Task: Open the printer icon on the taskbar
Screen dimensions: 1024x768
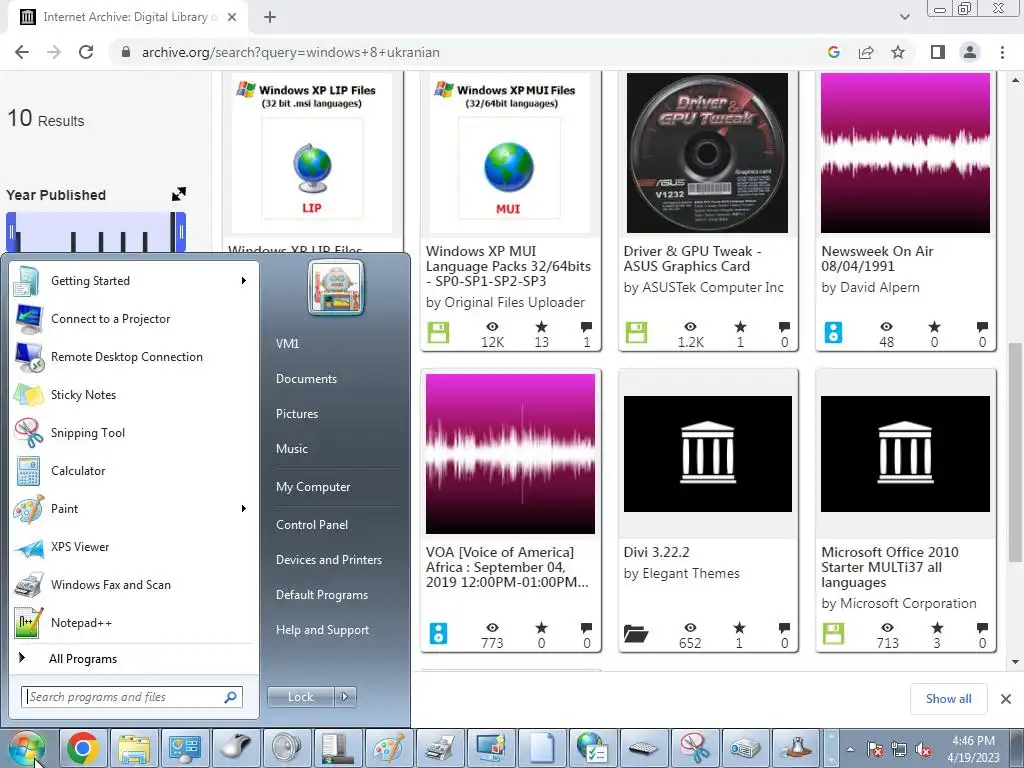Action: point(440,748)
